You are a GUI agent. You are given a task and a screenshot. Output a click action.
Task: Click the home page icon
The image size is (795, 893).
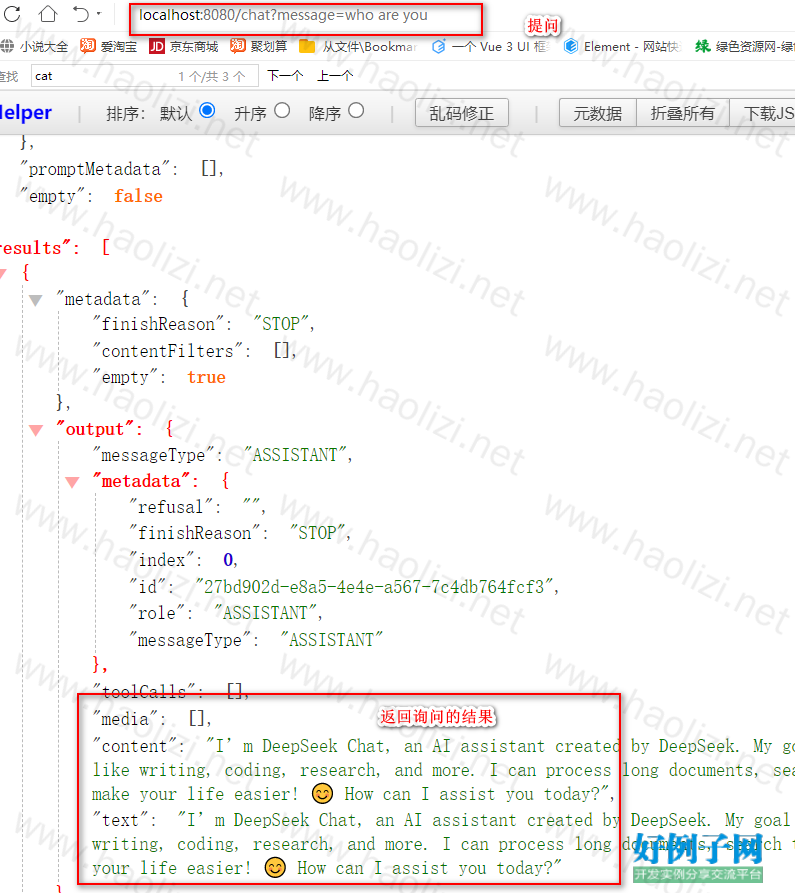coord(48,15)
